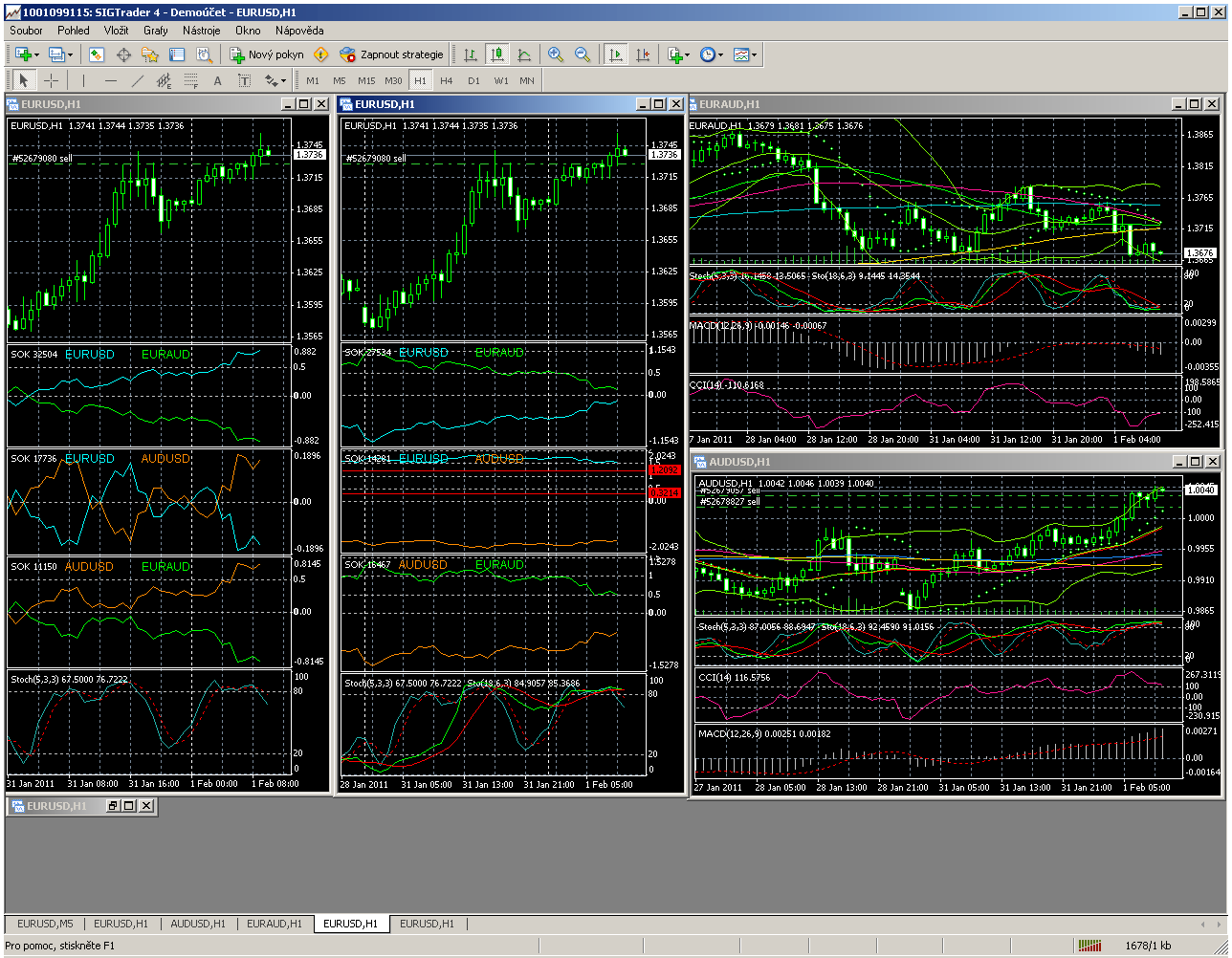Click the zoom in magnifier icon
The height and width of the screenshot is (958, 1232).
click(555, 54)
